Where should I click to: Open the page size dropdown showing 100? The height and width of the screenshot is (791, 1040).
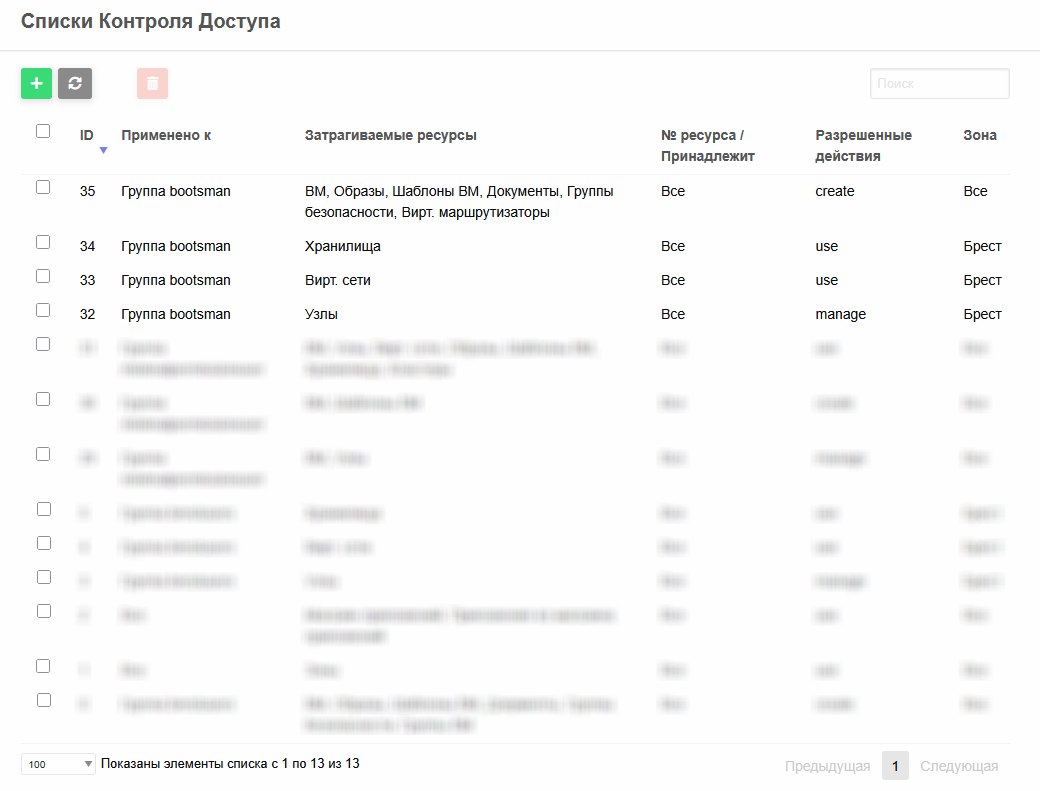pos(58,764)
